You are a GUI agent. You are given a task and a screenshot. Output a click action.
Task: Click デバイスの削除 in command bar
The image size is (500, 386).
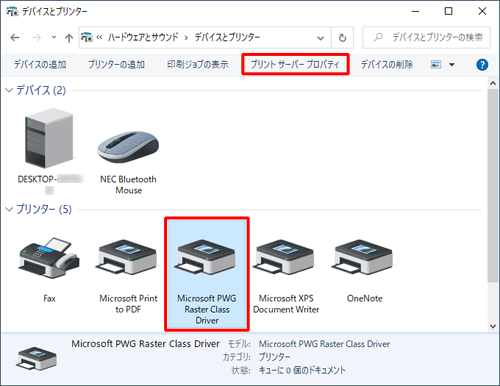(x=387, y=65)
